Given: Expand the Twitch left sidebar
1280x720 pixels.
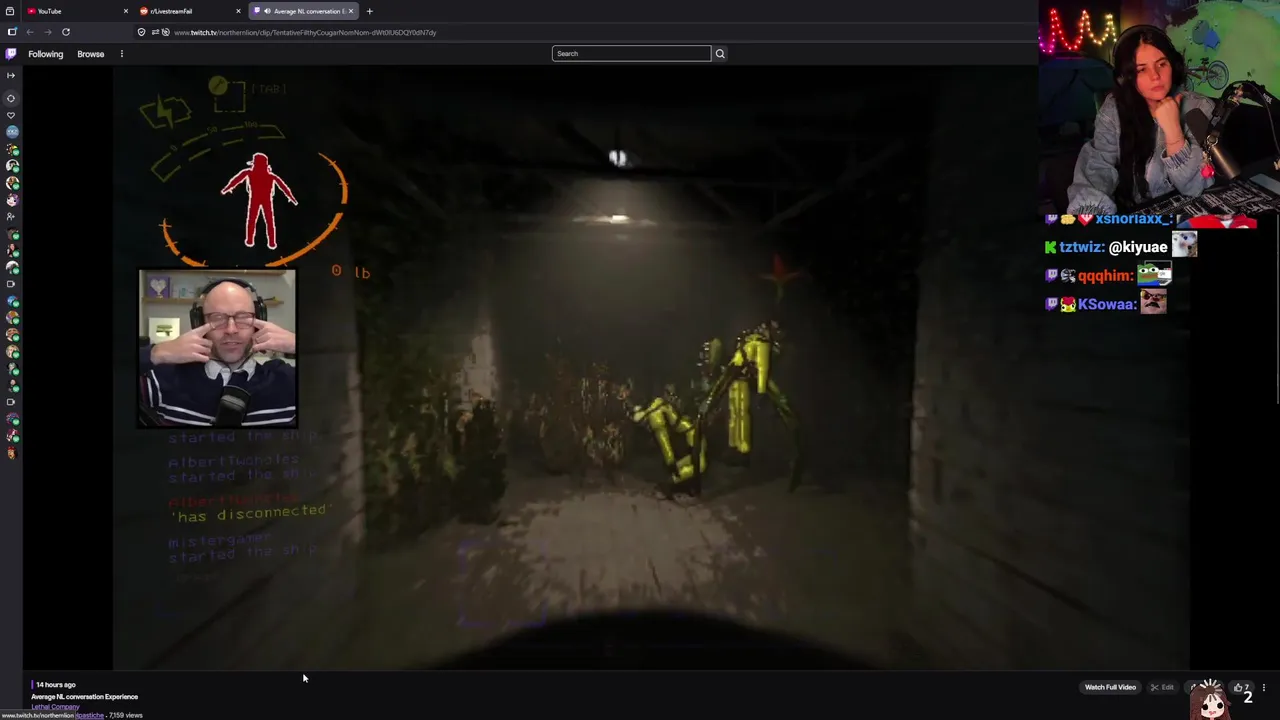Looking at the screenshot, I should (x=11, y=75).
